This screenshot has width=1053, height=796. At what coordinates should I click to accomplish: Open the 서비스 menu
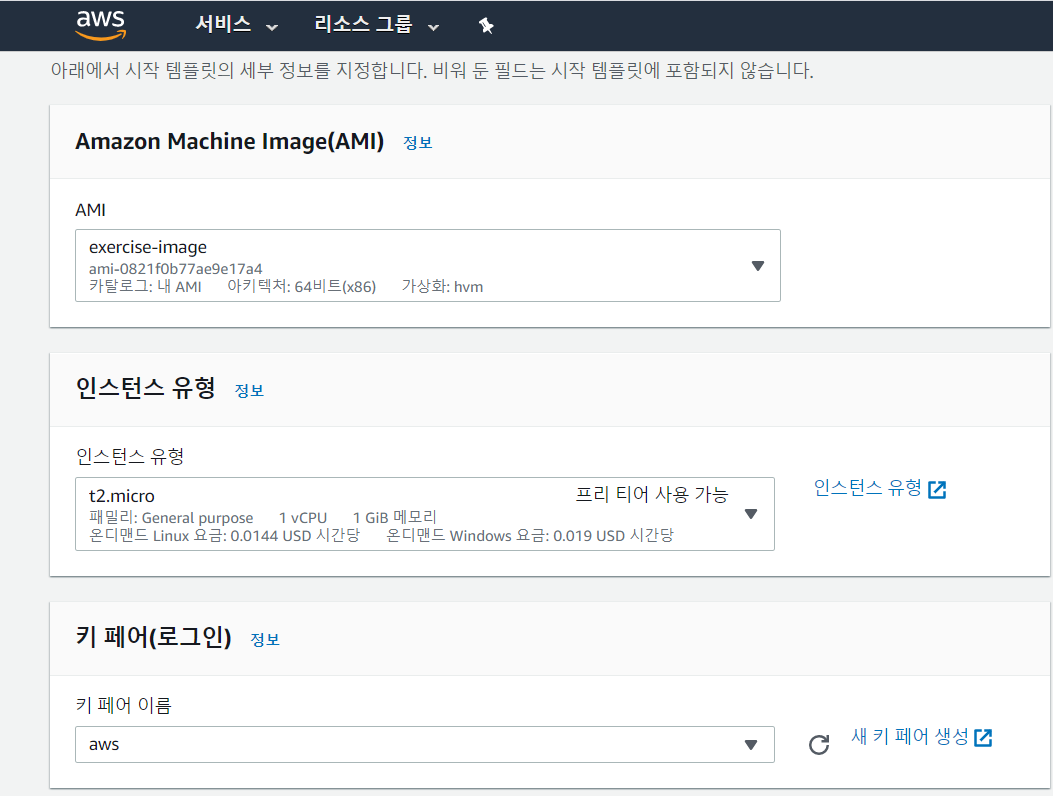(x=223, y=25)
